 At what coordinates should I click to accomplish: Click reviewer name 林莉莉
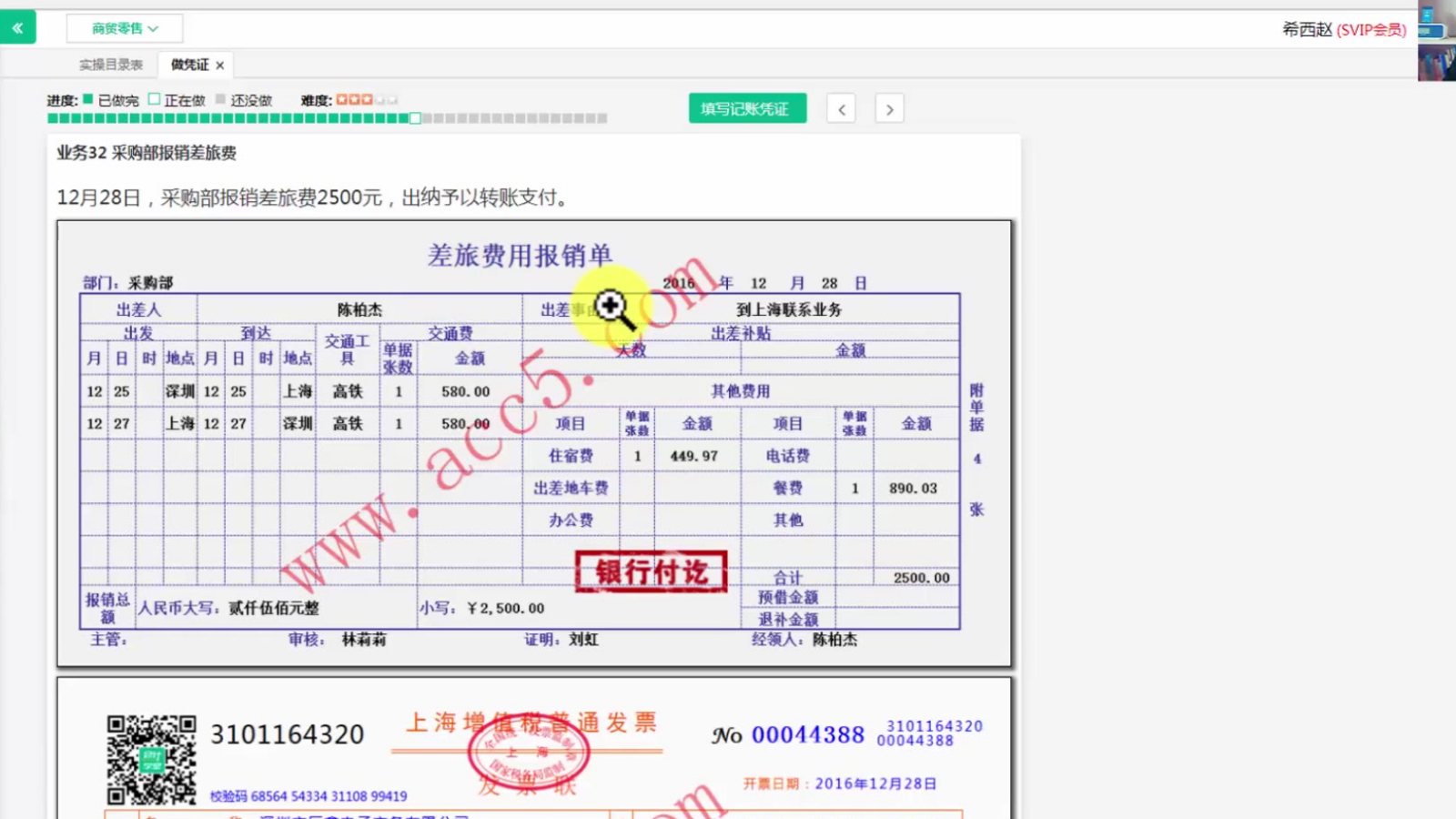(364, 640)
